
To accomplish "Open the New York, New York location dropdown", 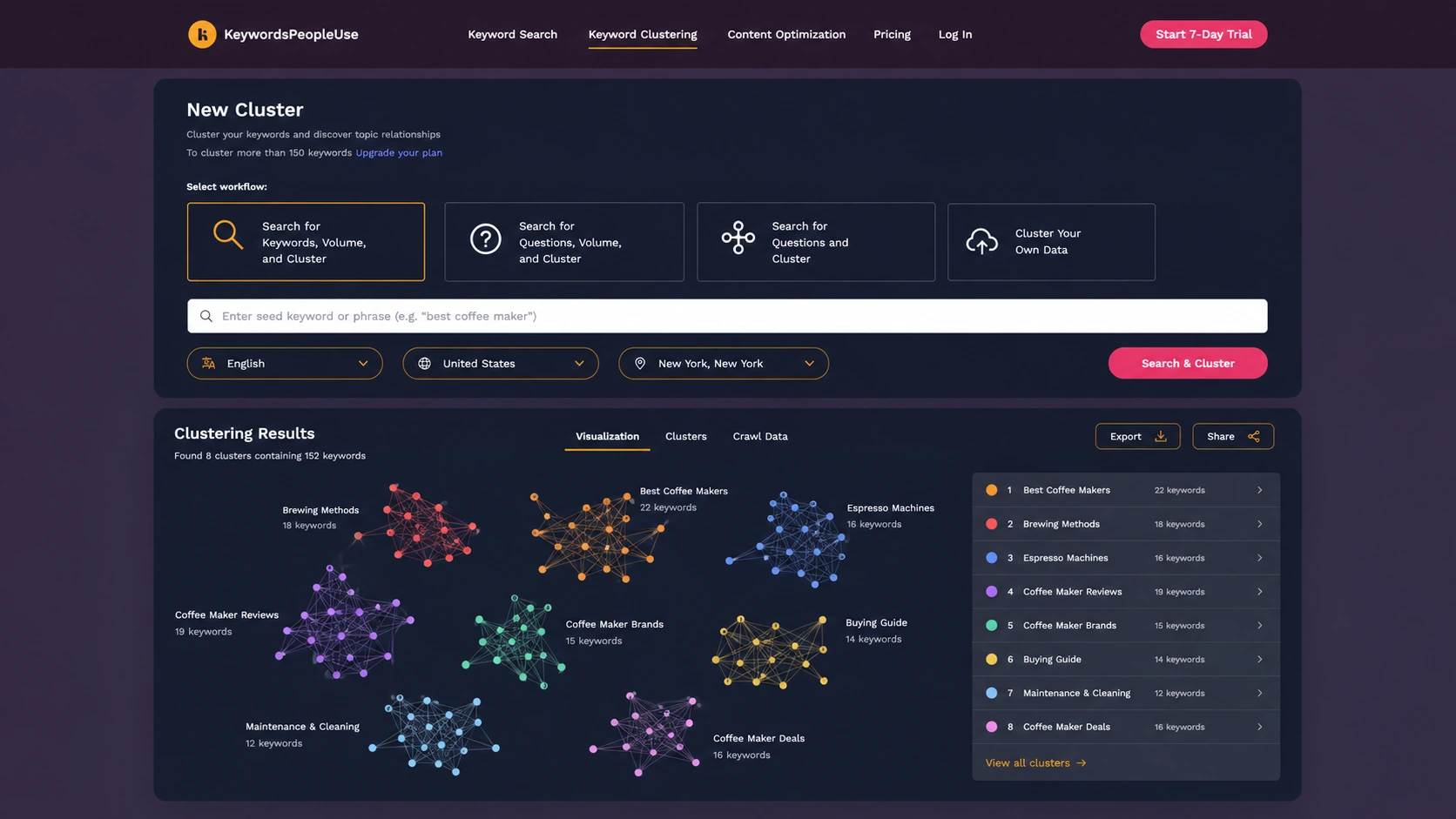I will pyautogui.click(x=724, y=363).
